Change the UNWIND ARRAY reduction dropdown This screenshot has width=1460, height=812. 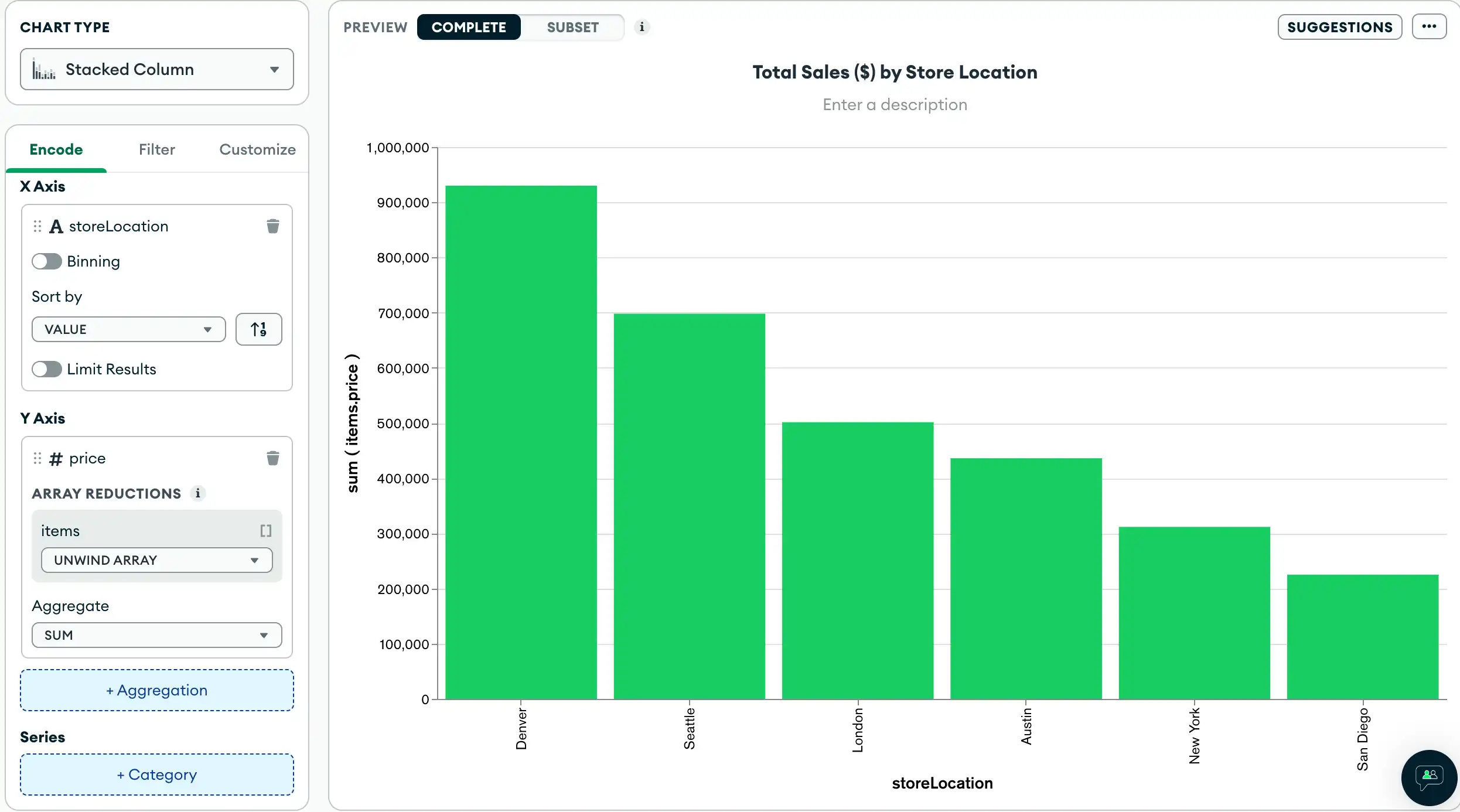click(x=156, y=559)
